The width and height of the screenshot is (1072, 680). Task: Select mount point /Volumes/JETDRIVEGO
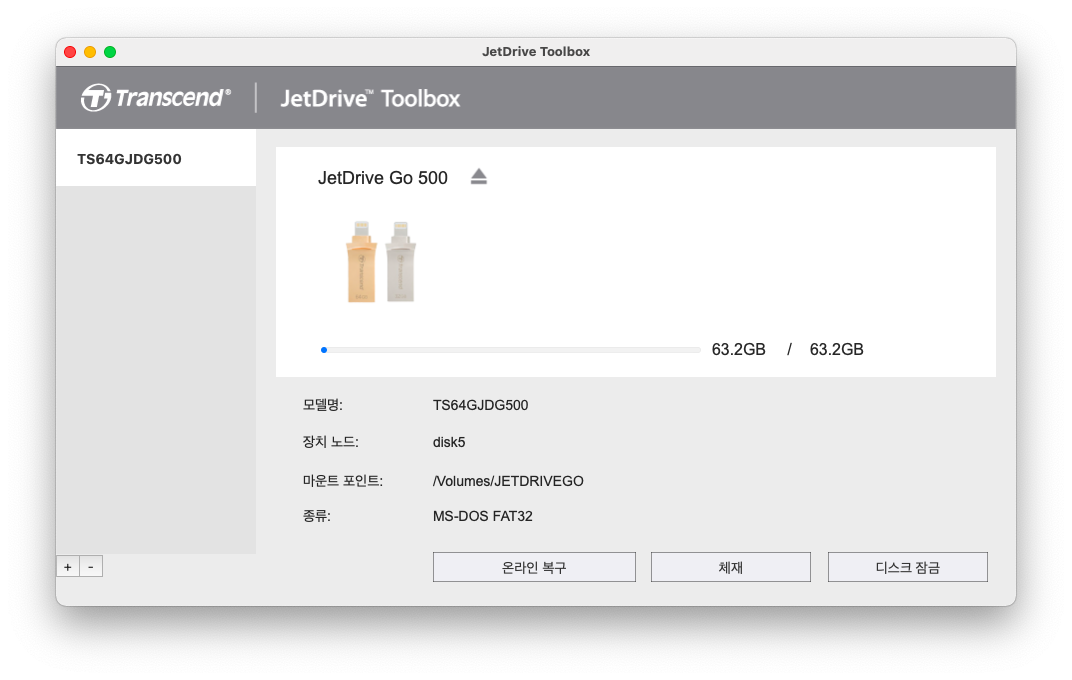(x=508, y=481)
